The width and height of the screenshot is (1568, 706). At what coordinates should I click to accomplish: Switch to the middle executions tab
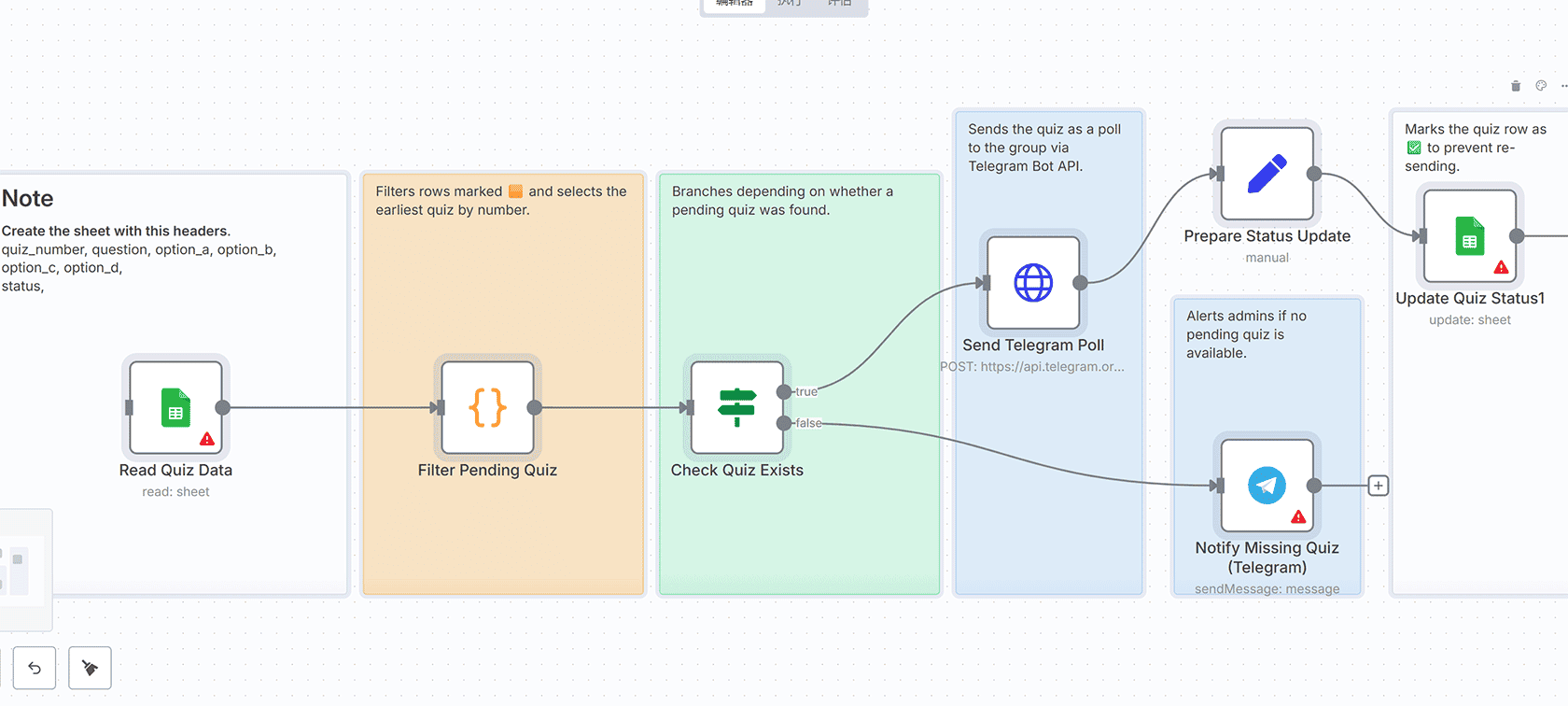790,4
